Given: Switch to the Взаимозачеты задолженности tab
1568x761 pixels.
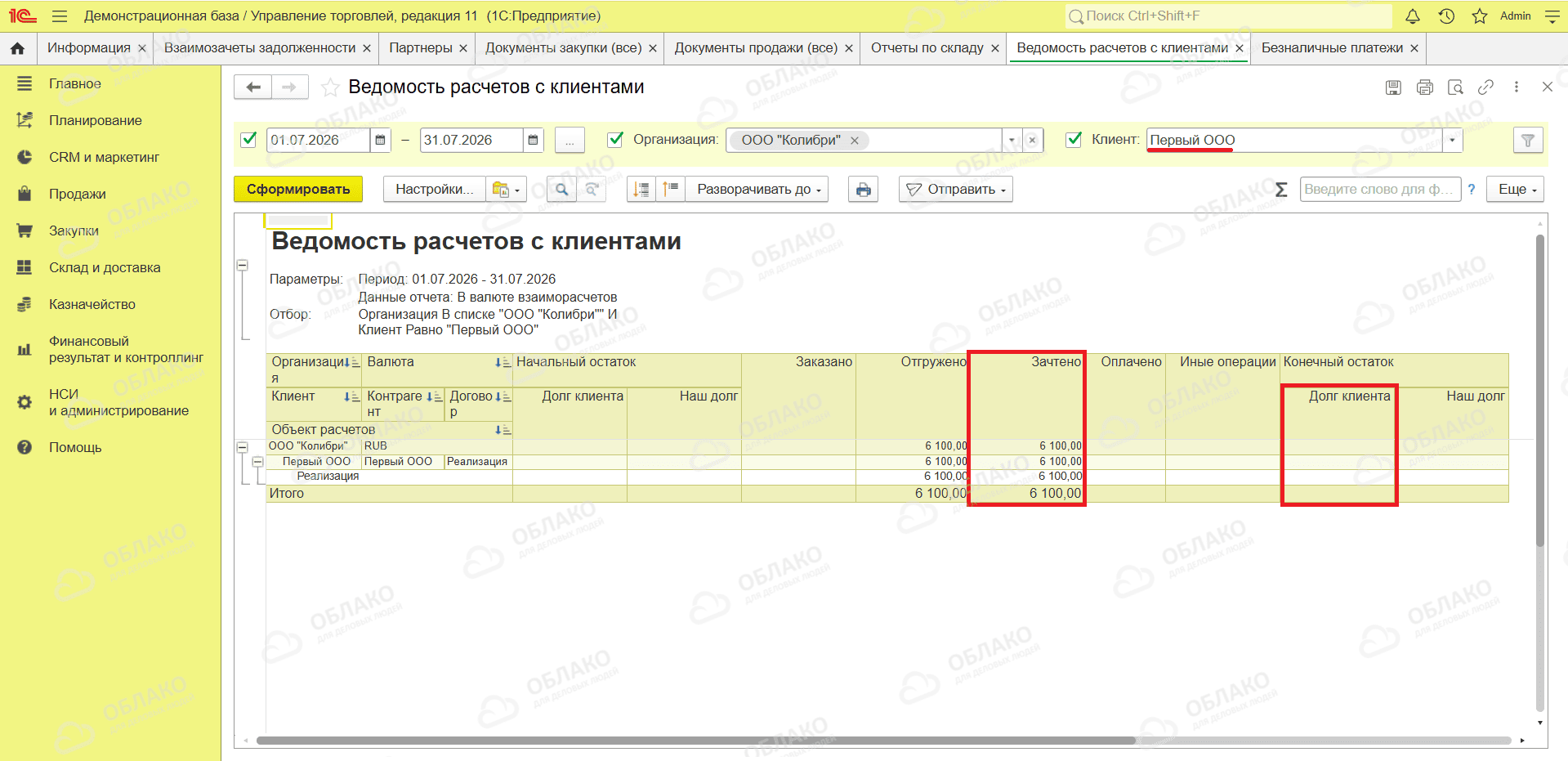Looking at the screenshot, I should [x=260, y=48].
